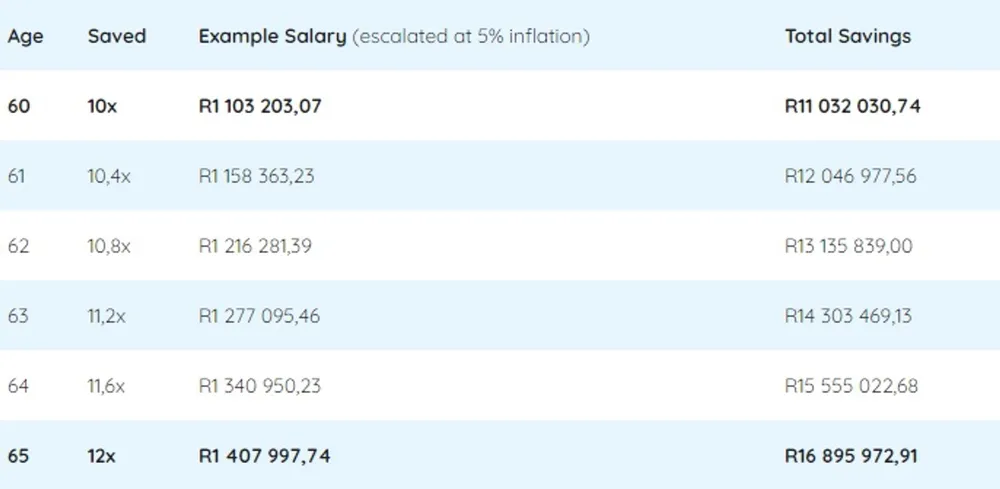Select the age 61 cell

[17, 176]
